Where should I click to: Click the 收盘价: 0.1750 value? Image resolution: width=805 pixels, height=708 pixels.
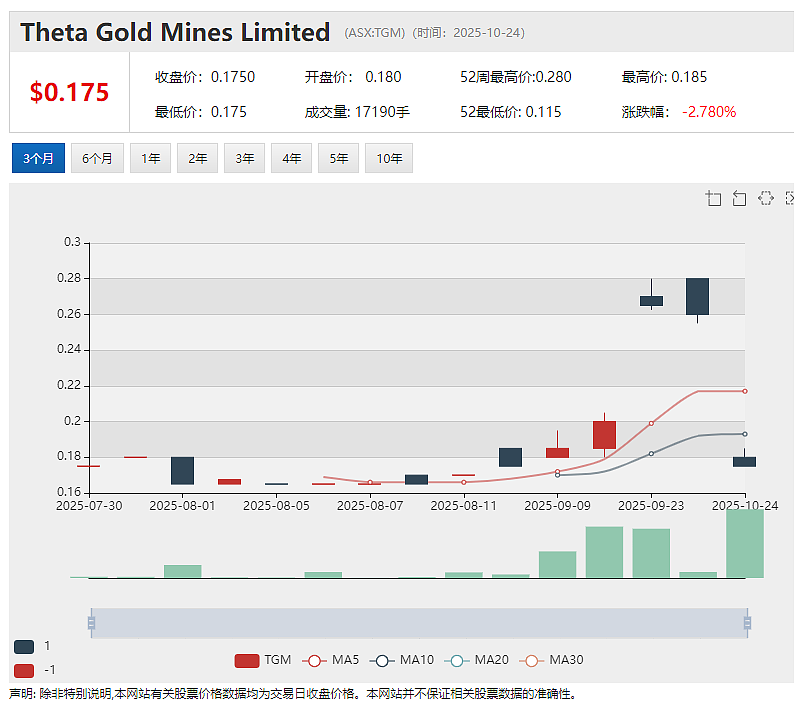point(205,77)
